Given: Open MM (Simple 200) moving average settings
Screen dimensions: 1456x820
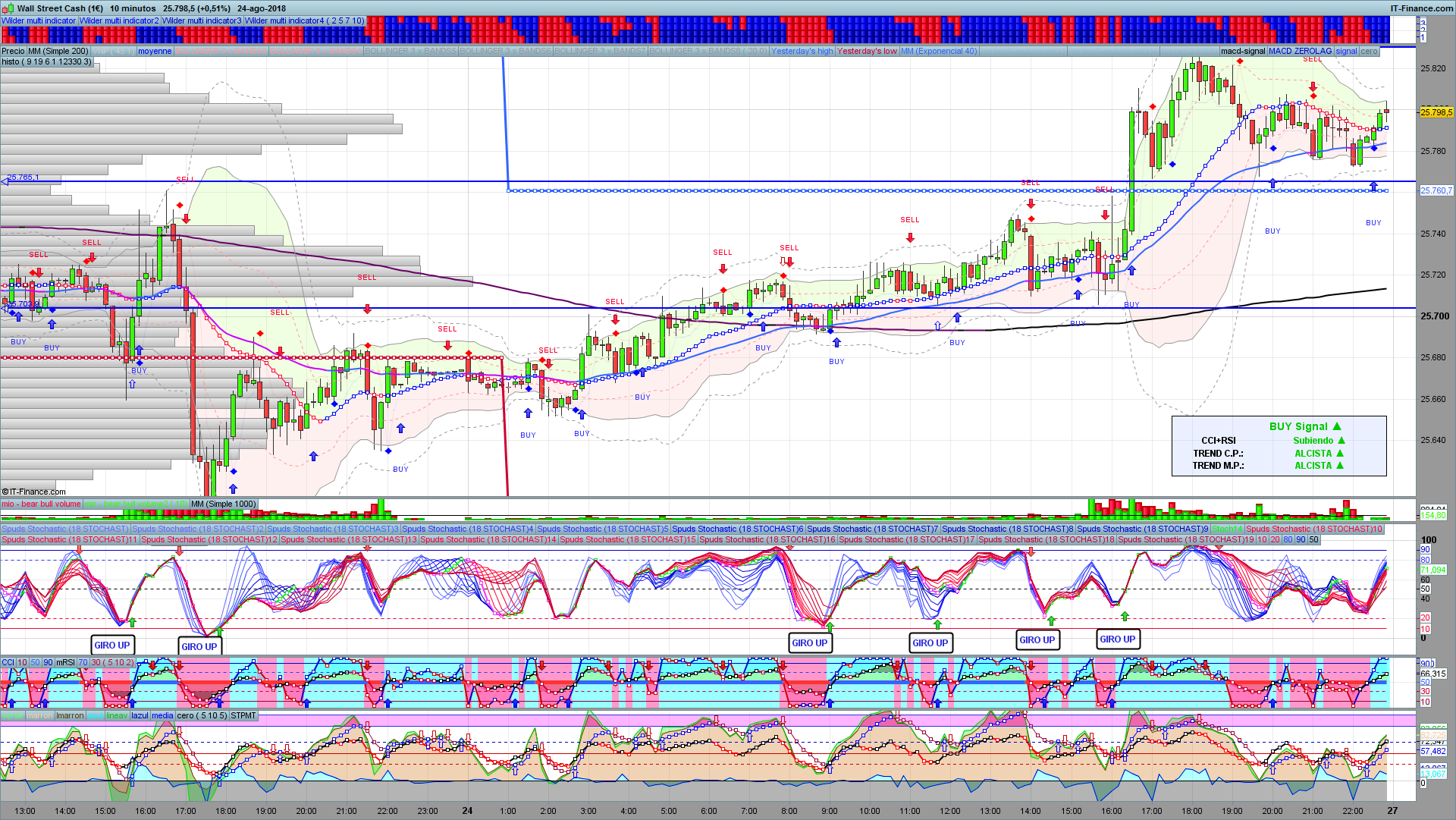Looking at the screenshot, I should [58, 51].
